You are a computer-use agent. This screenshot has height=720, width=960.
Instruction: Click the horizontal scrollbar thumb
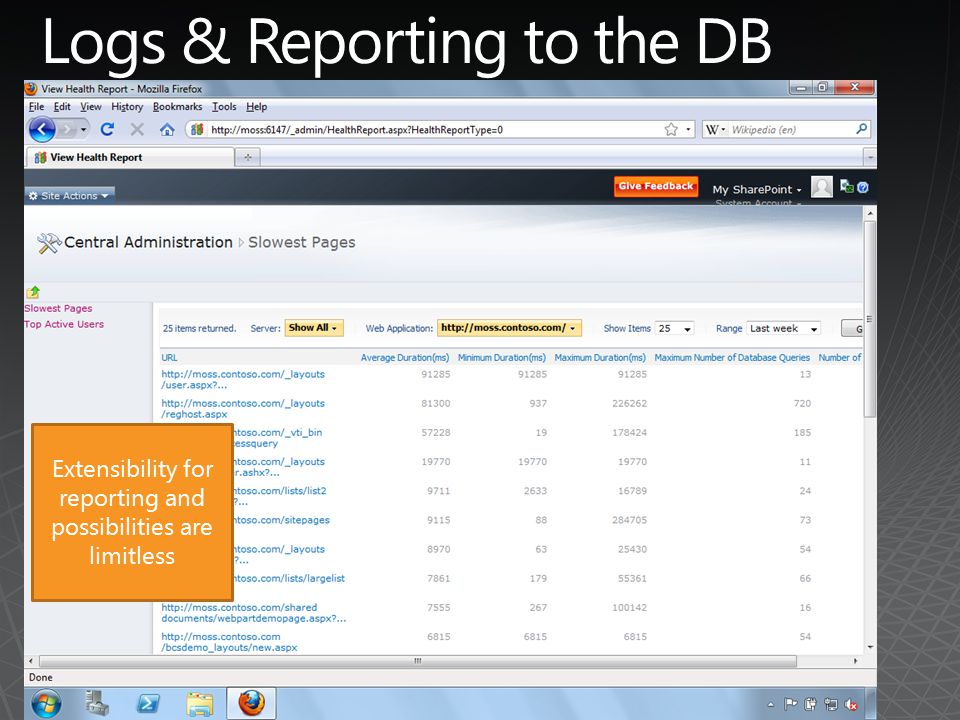pyautogui.click(x=418, y=661)
